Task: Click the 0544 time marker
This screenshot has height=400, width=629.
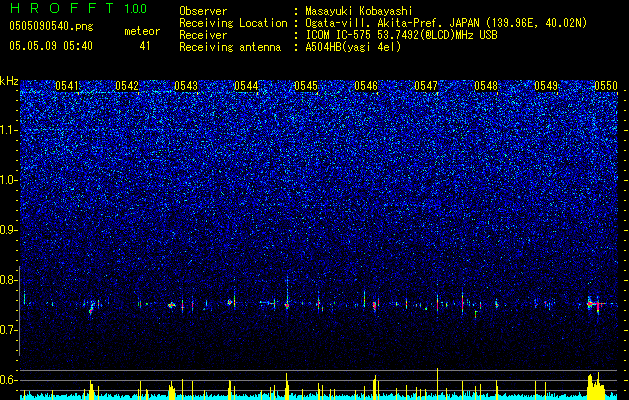Action: [246, 86]
